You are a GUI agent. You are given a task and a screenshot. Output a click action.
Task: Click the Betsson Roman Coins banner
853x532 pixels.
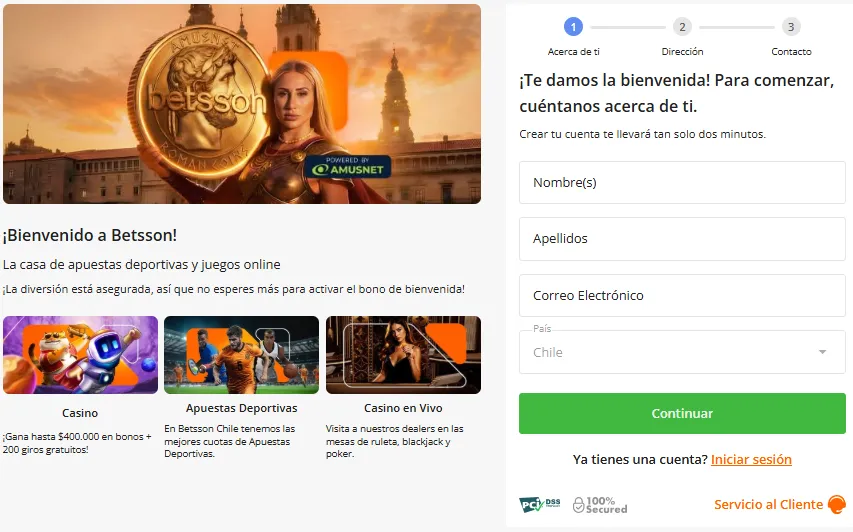click(x=242, y=104)
